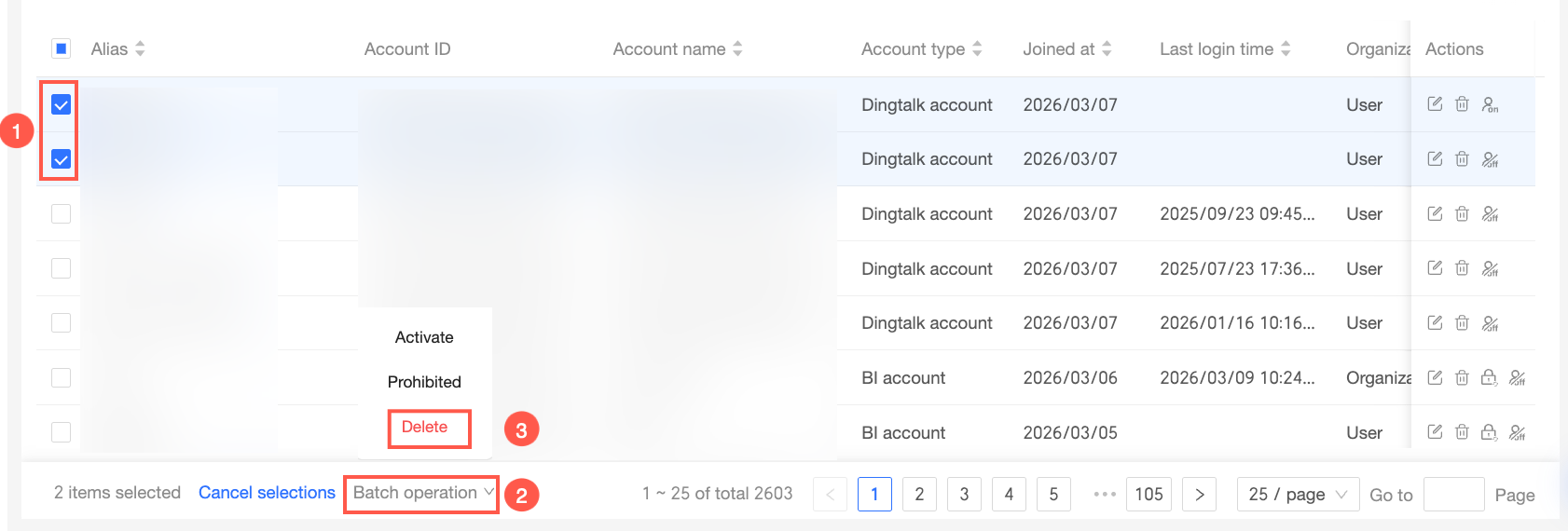Click edit icon in 2026/01/16 login row
The width and height of the screenshot is (1568, 531).
pos(1435,323)
